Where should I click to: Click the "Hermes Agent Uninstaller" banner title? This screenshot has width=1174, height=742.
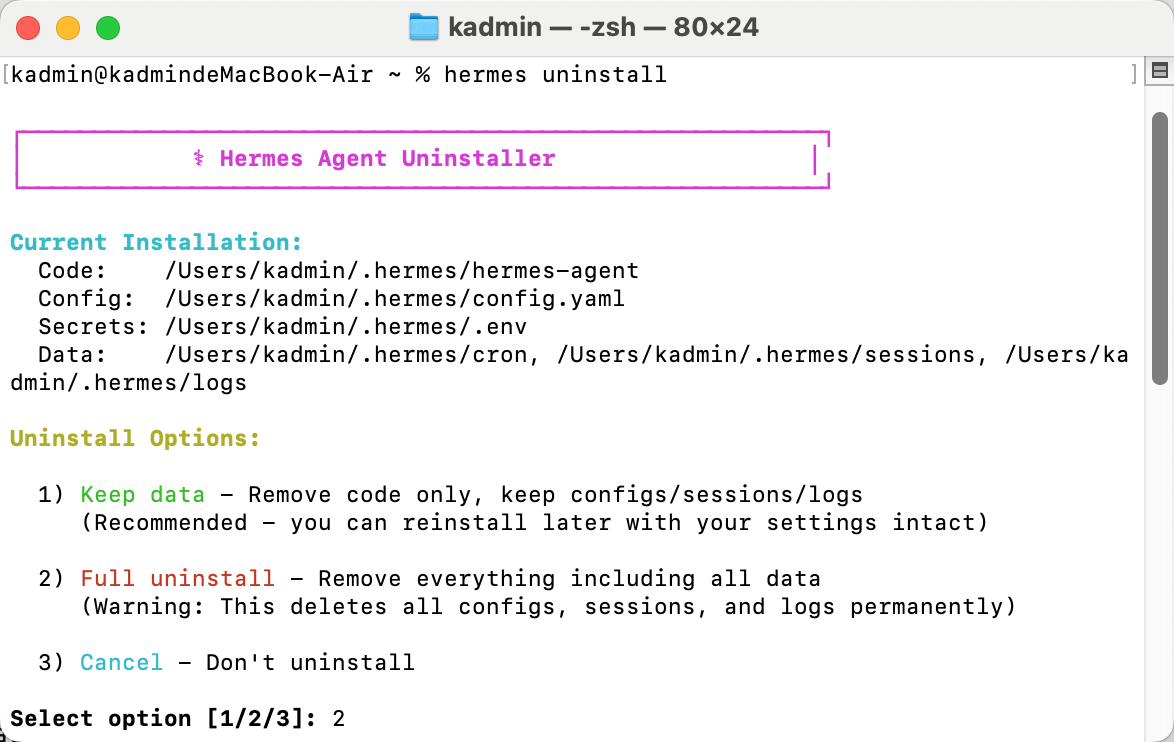pyautogui.click(x=387, y=158)
